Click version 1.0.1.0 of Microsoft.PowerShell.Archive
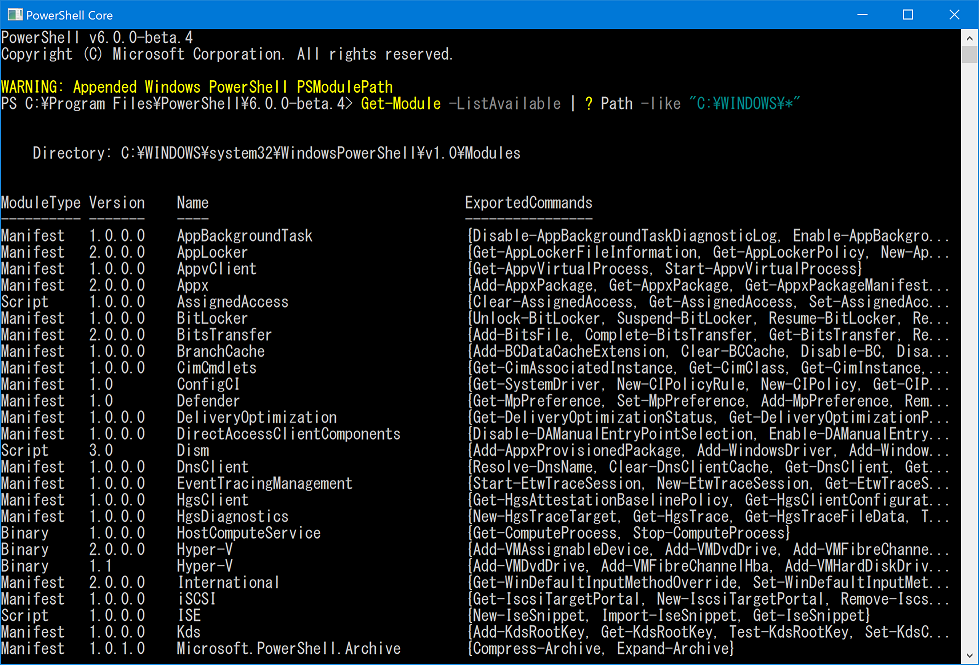Image resolution: width=979 pixels, height=665 pixels. tap(117, 649)
